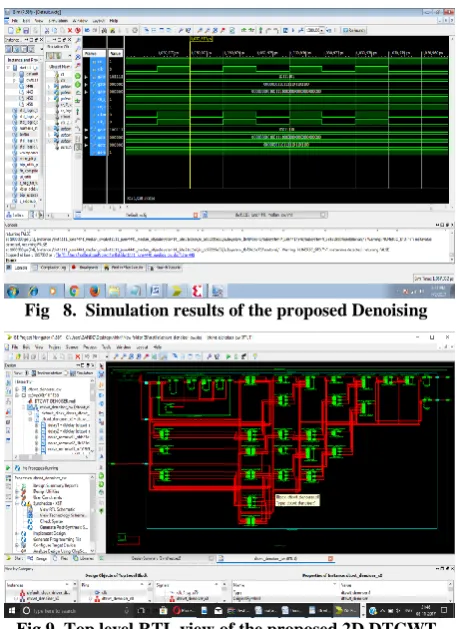Click Relaunch button in ISim toolbar
The image size is (457, 629).
[353, 30]
